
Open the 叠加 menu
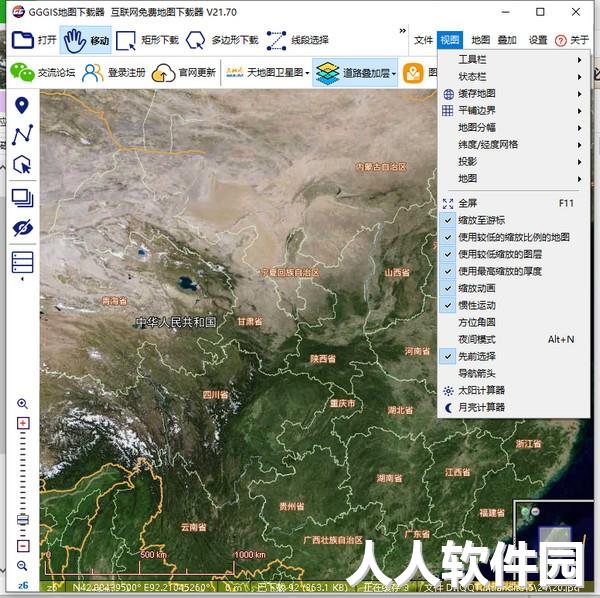[x=507, y=40]
